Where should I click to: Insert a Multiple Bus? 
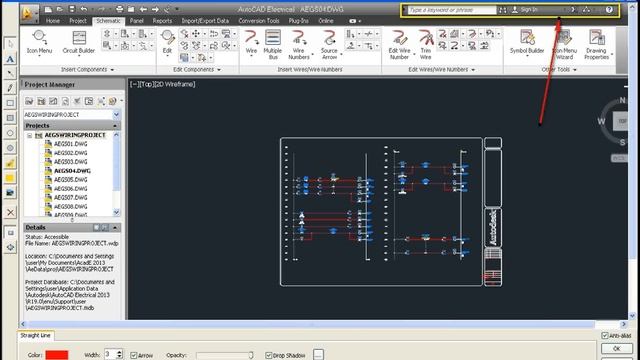[272, 45]
